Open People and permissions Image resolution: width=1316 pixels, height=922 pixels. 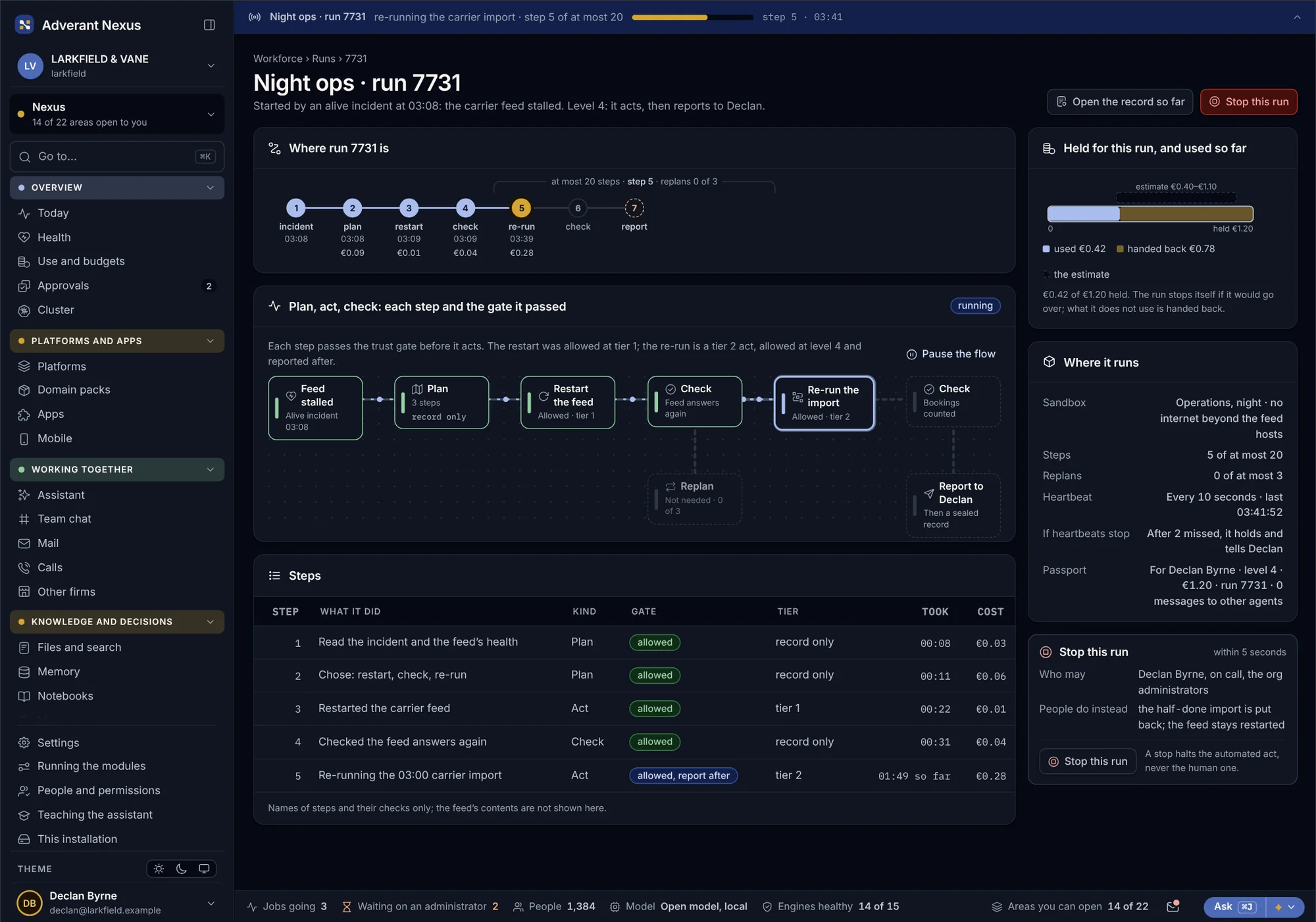click(x=117, y=790)
